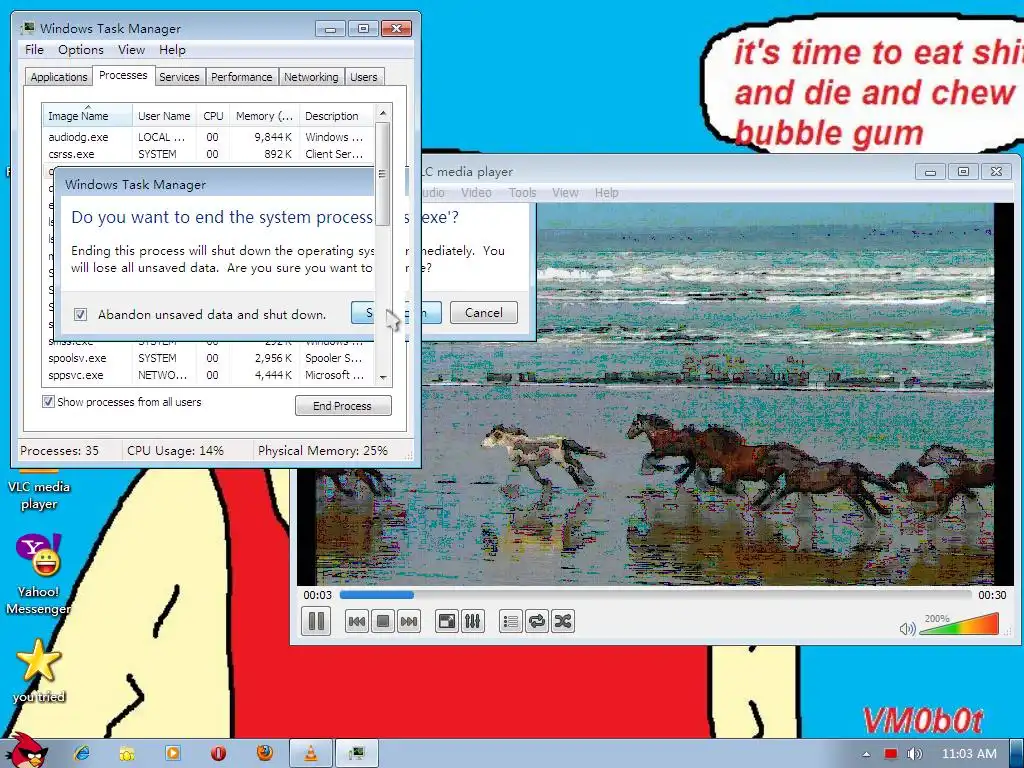Switch to the Services tab
The width and height of the screenshot is (1024, 768).
pos(179,77)
